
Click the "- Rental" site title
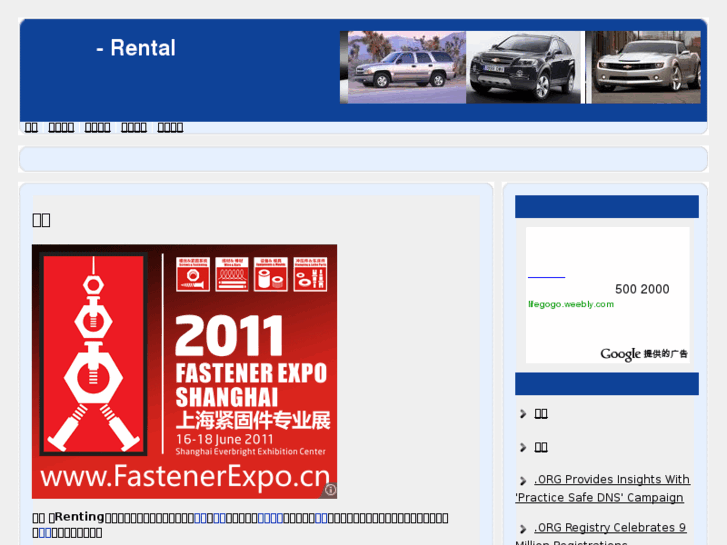136,48
